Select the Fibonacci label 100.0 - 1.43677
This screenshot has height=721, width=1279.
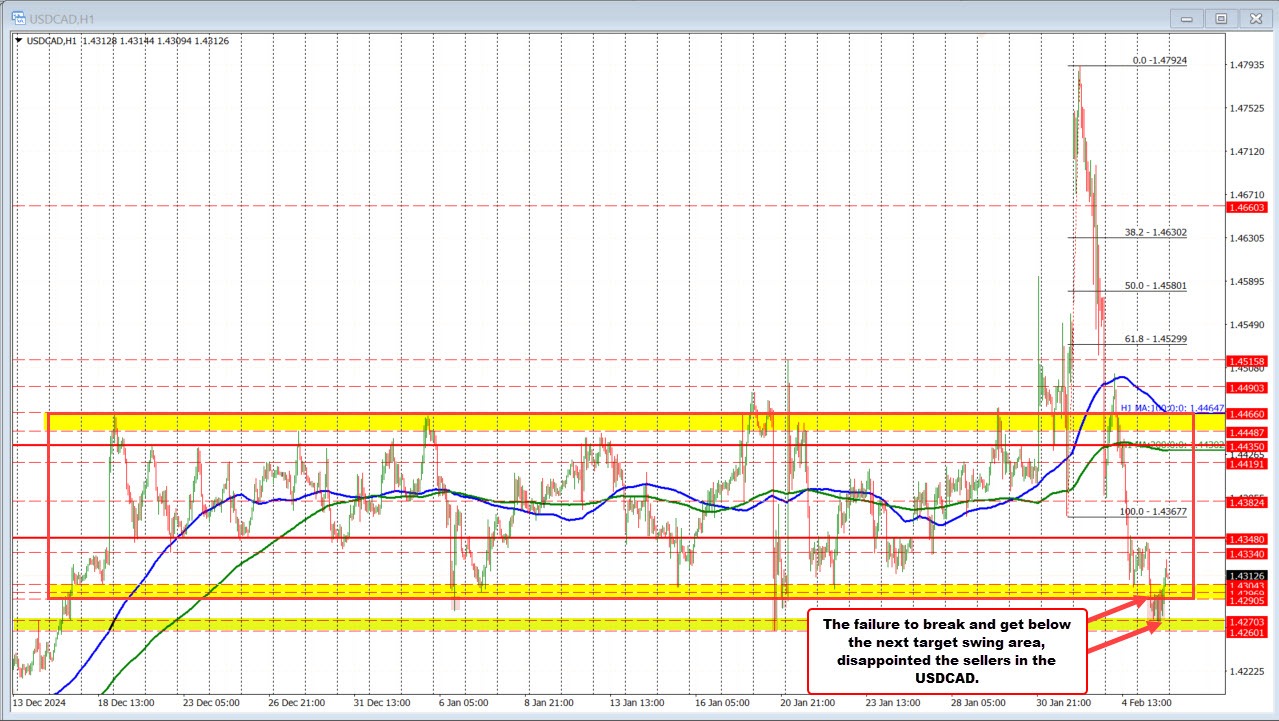(x=1152, y=511)
